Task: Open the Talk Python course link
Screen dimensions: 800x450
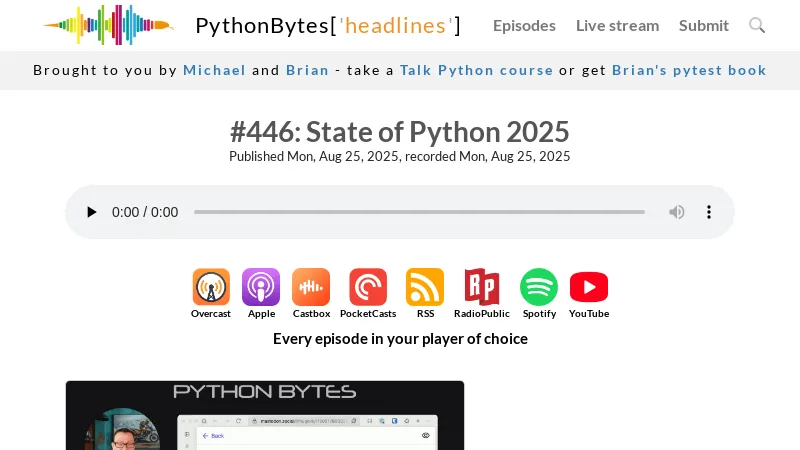Action: [476, 70]
